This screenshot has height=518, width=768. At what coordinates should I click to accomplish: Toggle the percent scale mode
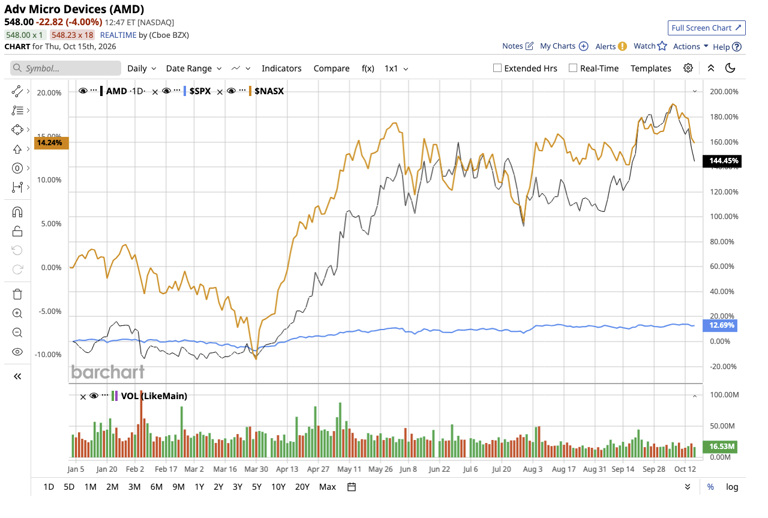click(x=710, y=487)
